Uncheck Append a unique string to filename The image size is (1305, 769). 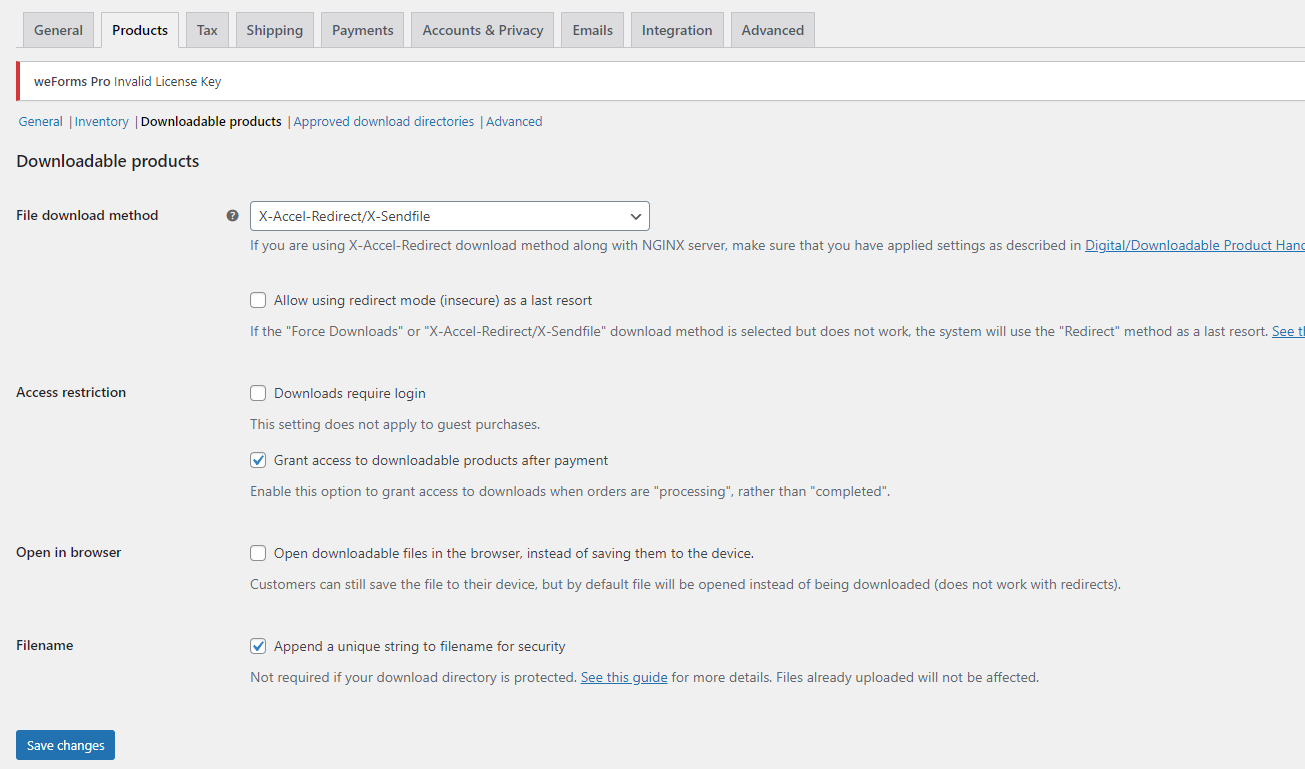point(258,646)
